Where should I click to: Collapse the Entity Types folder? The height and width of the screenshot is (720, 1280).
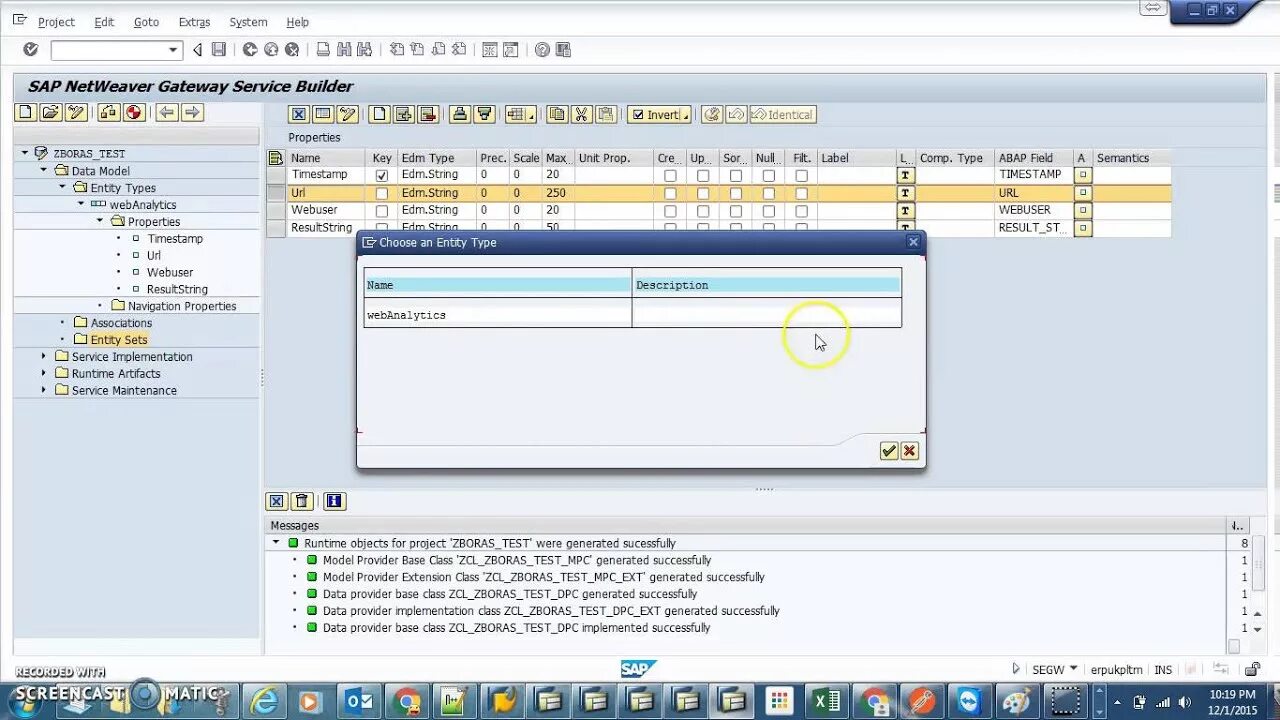click(62, 187)
